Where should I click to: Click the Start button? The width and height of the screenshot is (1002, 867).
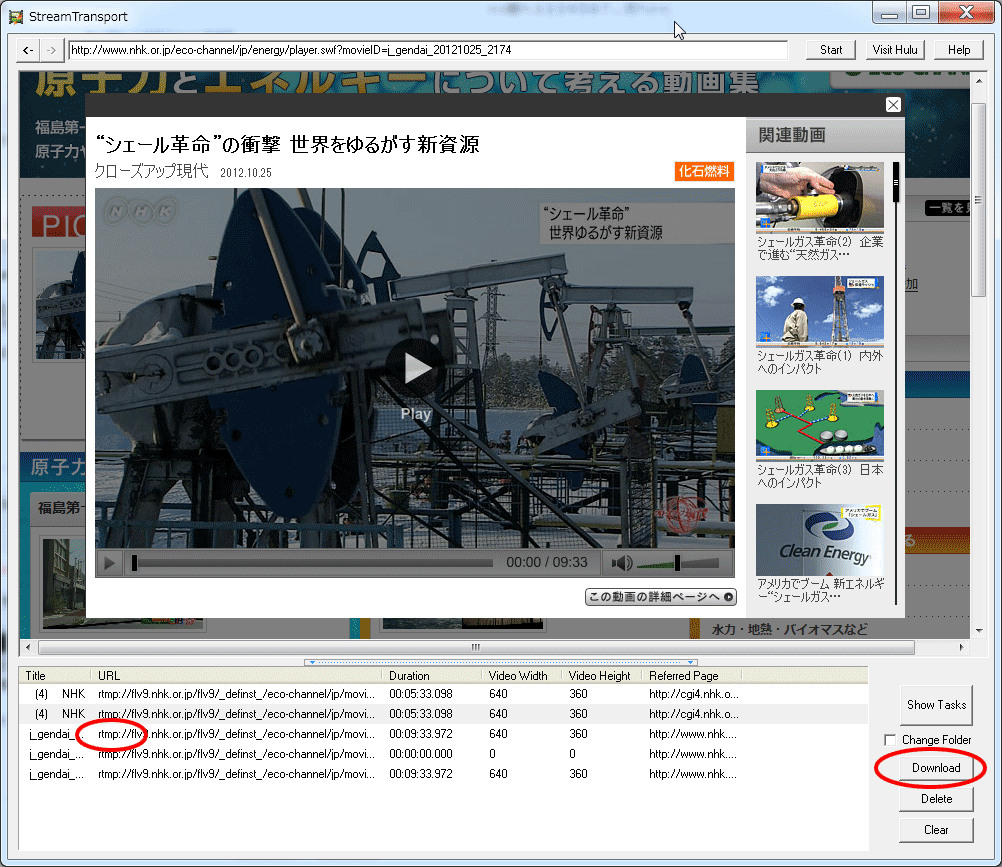pyautogui.click(x=831, y=50)
